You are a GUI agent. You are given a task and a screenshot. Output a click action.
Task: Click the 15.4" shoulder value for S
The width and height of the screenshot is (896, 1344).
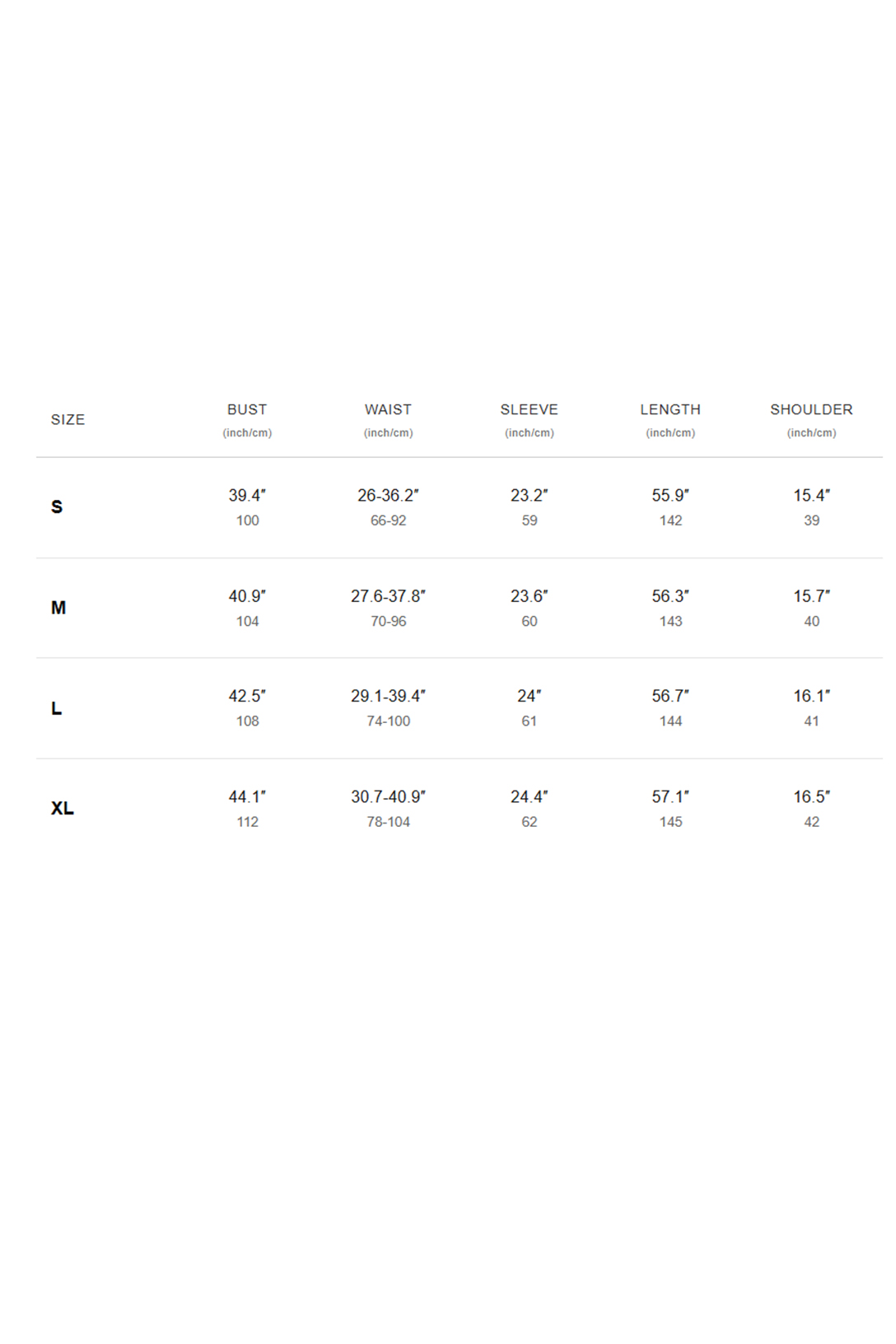811,495
